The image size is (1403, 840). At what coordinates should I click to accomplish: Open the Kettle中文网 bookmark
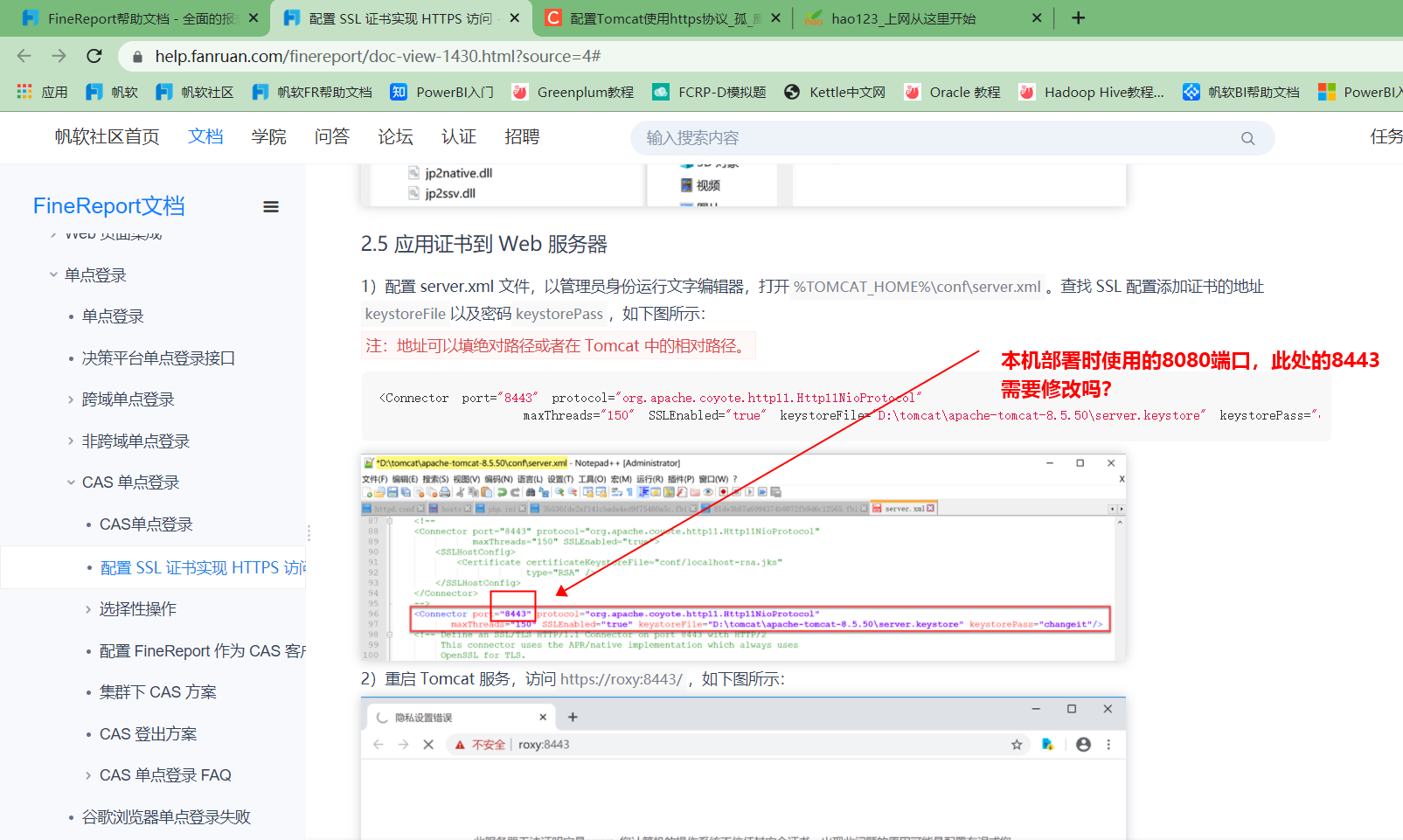pos(835,92)
